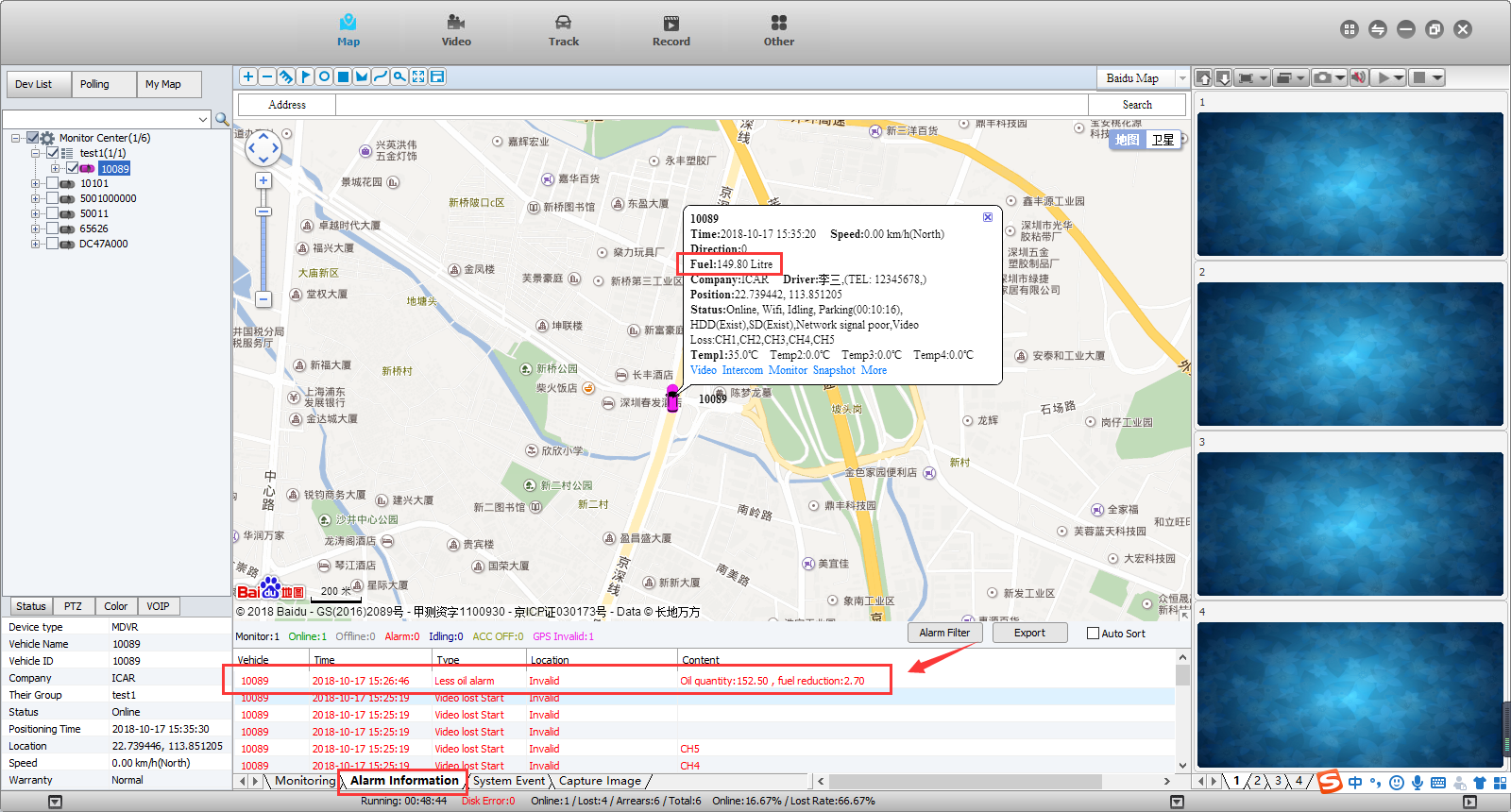This screenshot has width=1511, height=812.
Task: Select video channel 2 thumbnail
Action: [1350, 353]
